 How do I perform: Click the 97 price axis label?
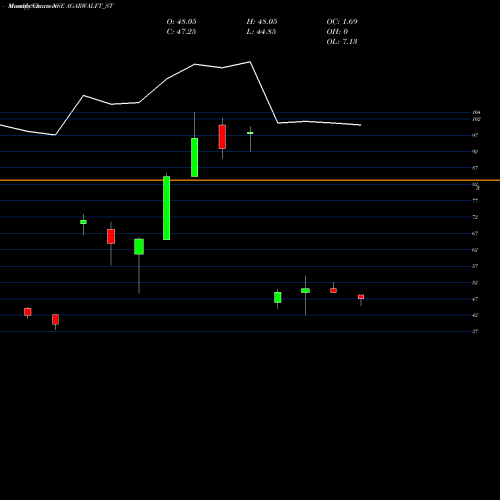[x=475, y=135]
